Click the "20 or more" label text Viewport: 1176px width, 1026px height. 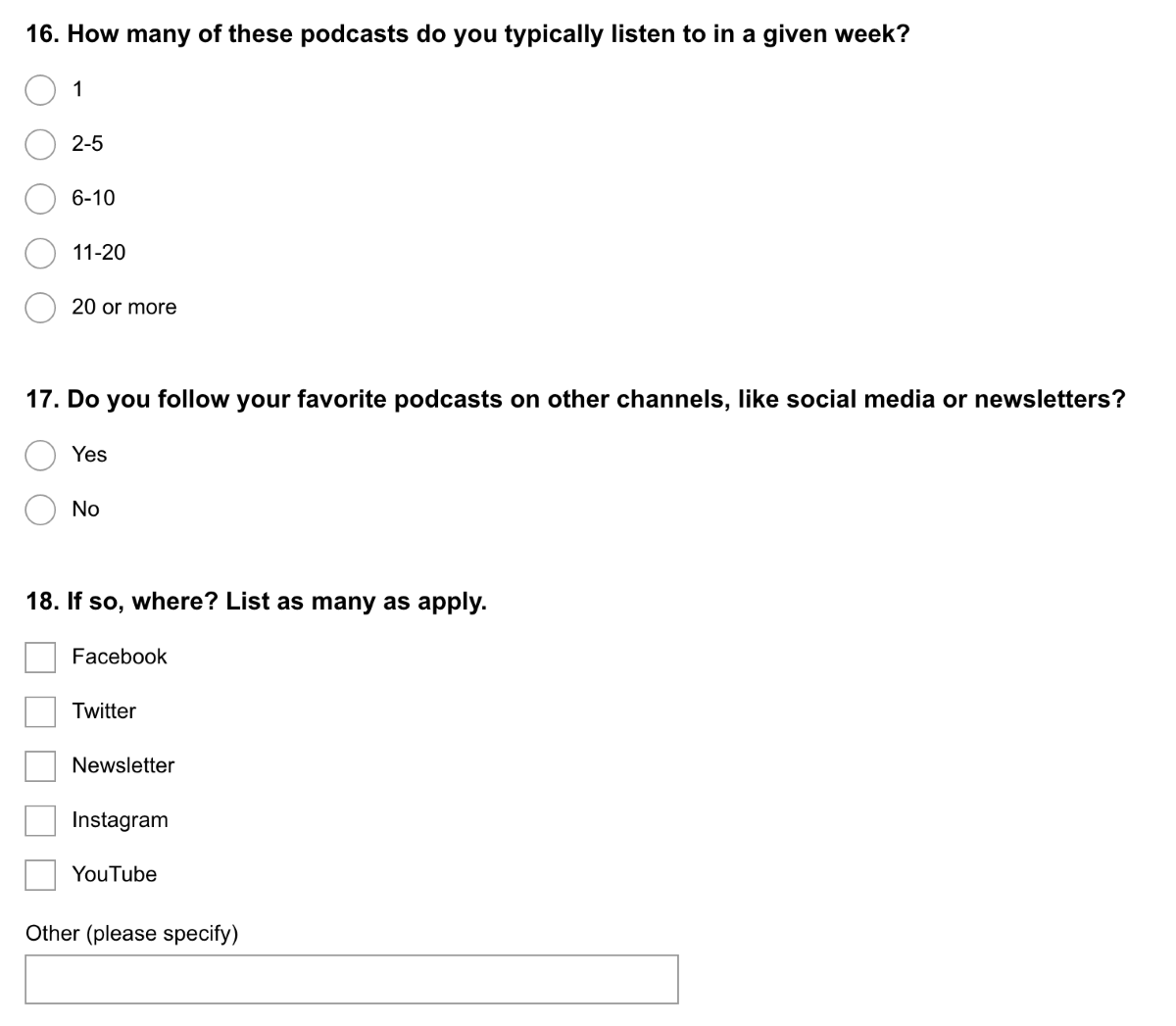pyautogui.click(x=124, y=307)
